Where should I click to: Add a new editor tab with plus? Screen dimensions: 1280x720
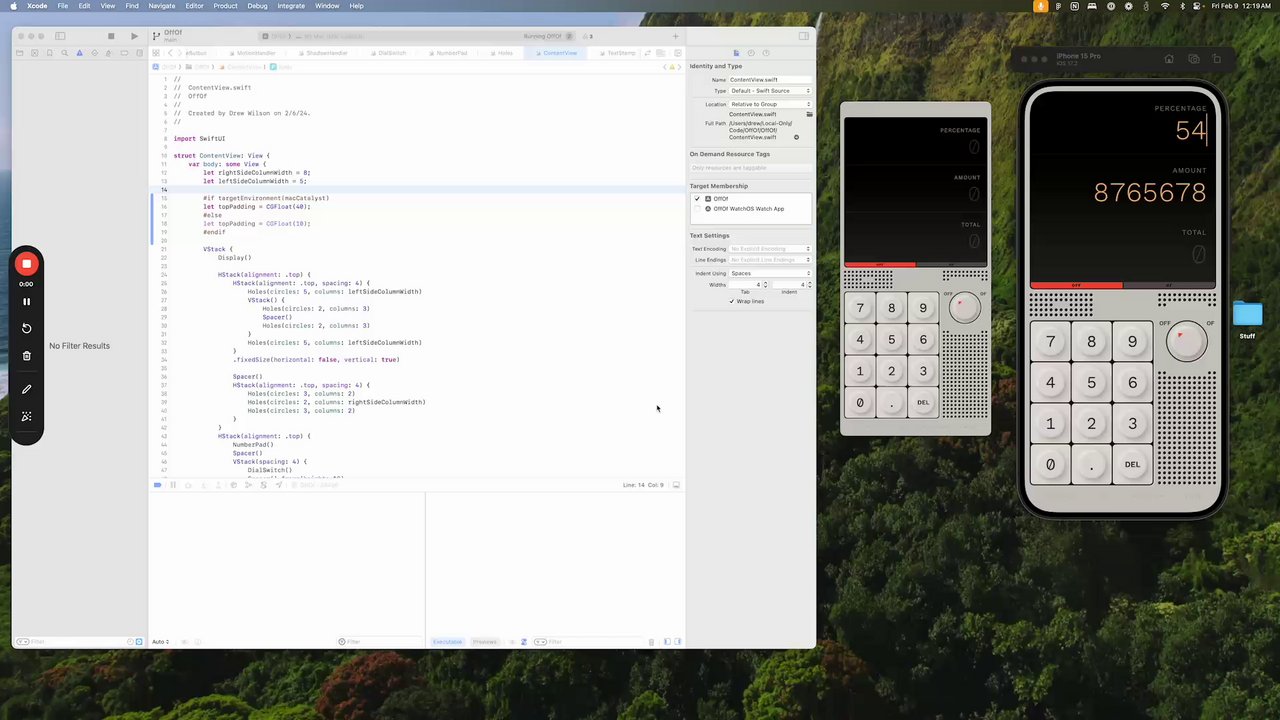click(675, 36)
